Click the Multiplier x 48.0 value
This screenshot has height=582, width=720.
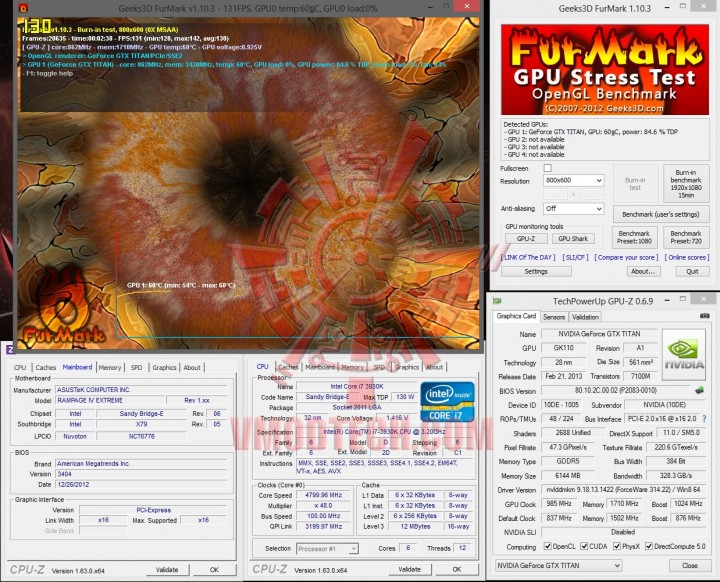pos(325,505)
